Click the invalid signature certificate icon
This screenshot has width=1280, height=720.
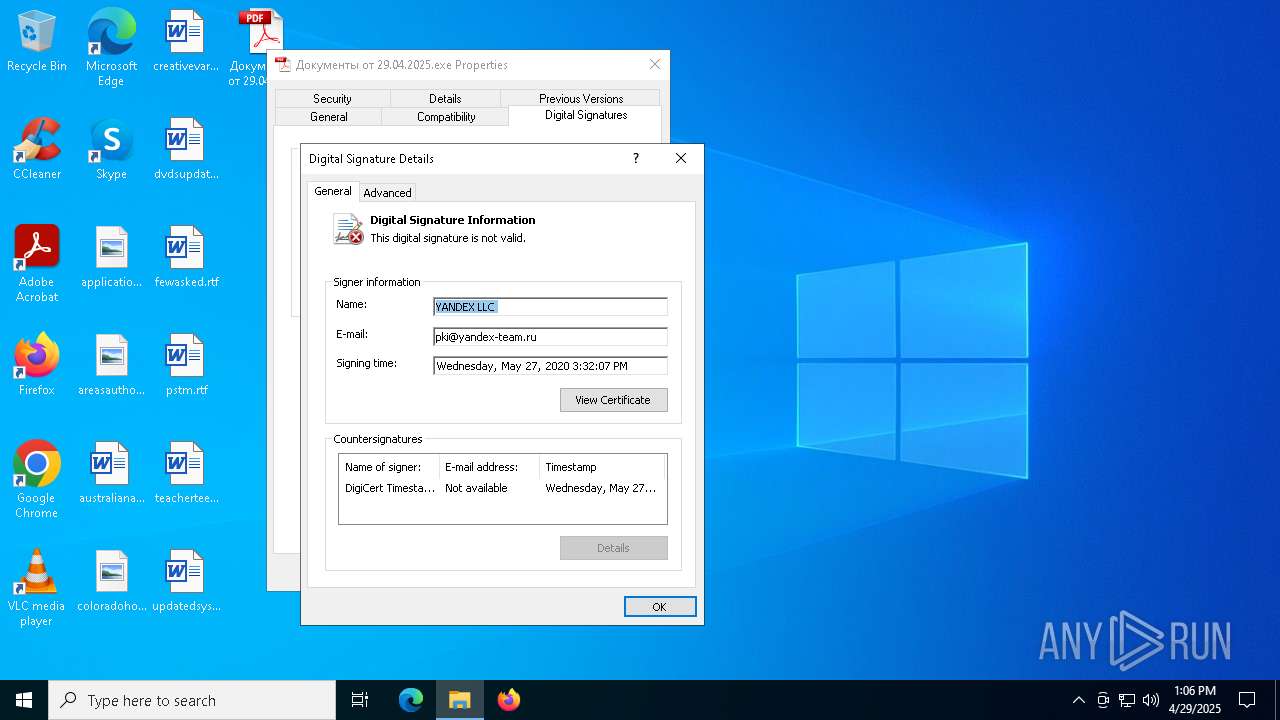(348, 229)
